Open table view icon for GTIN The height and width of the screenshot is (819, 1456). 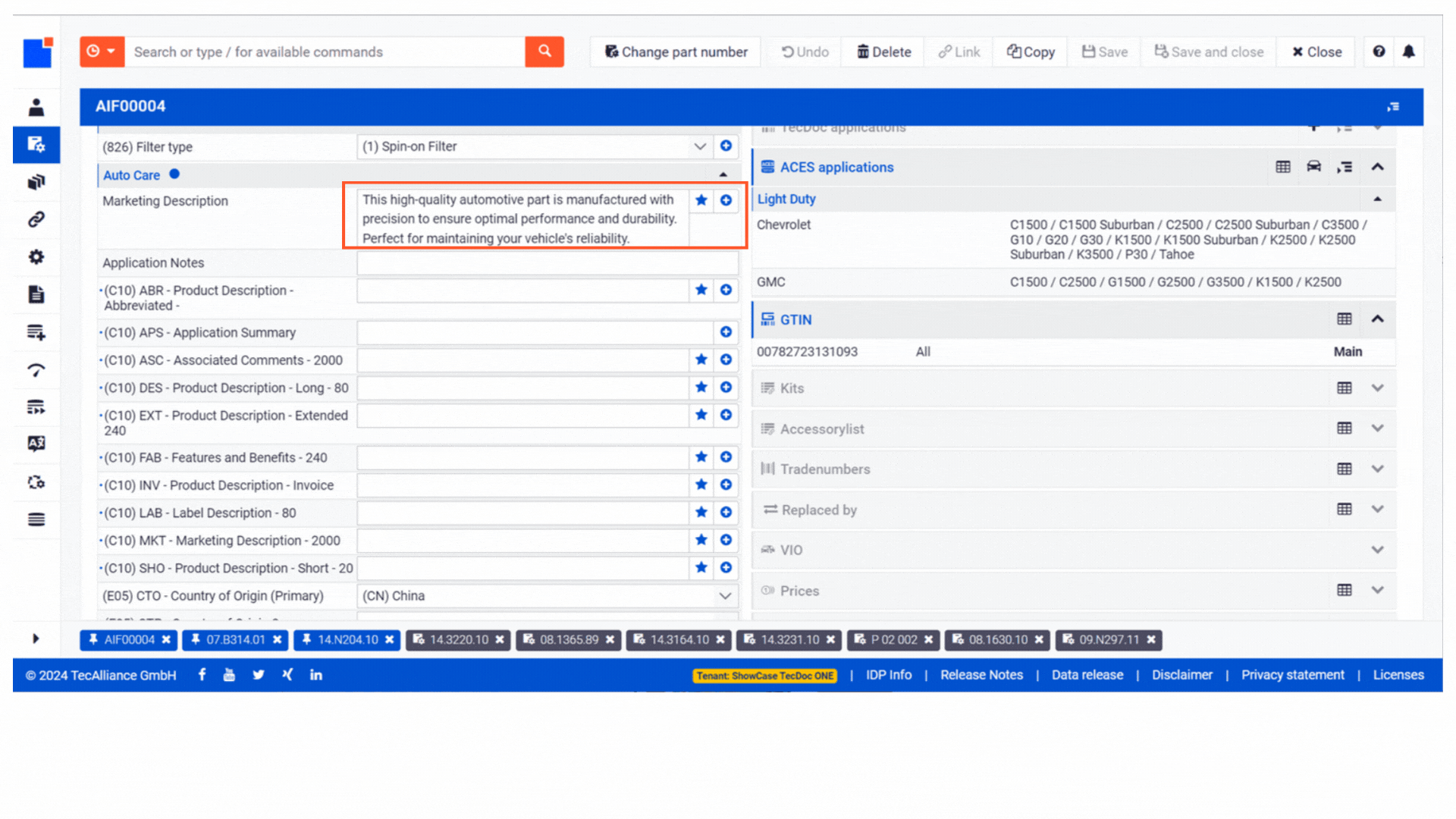1344,319
